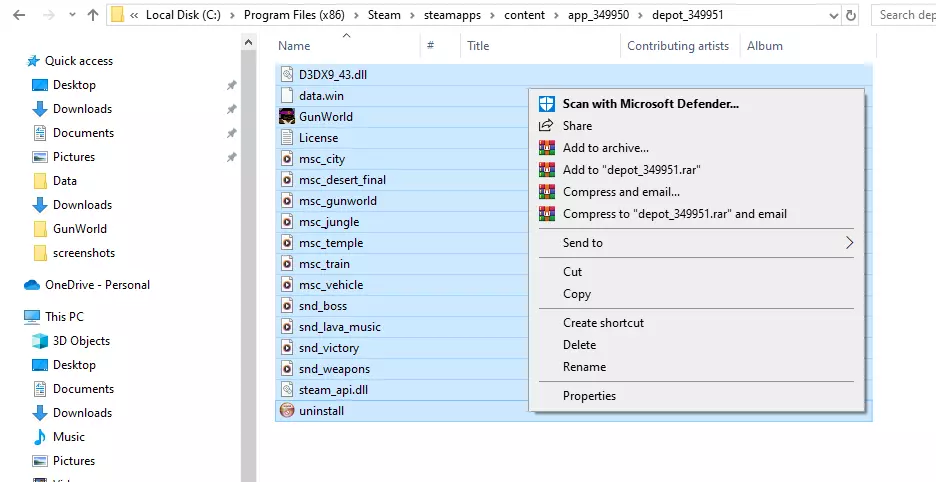The image size is (936, 482).
Task: Click the msc_gunworld audio icon
Action: 287,201
